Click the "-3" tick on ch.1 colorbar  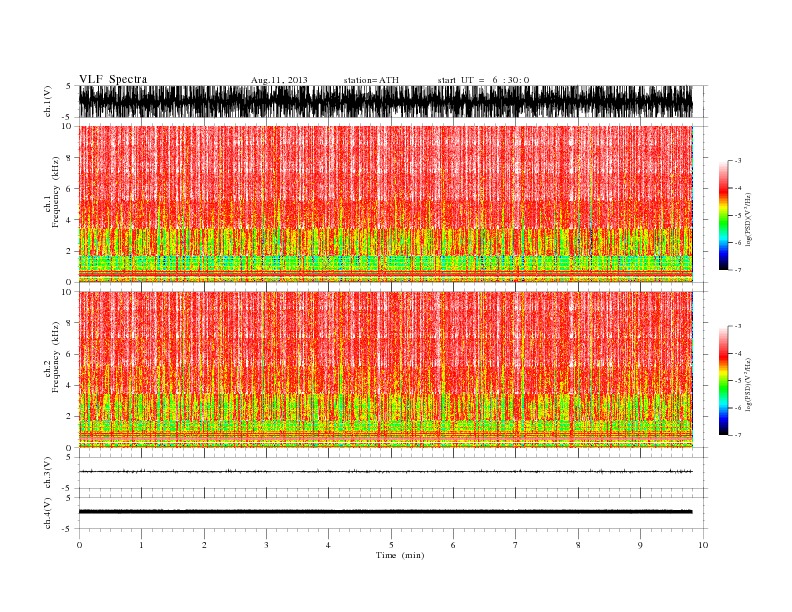[x=737, y=161]
